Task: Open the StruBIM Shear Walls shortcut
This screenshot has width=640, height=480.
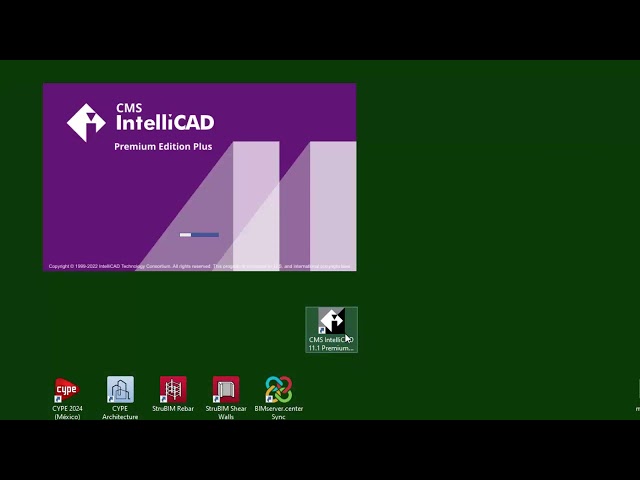Action: 226,398
